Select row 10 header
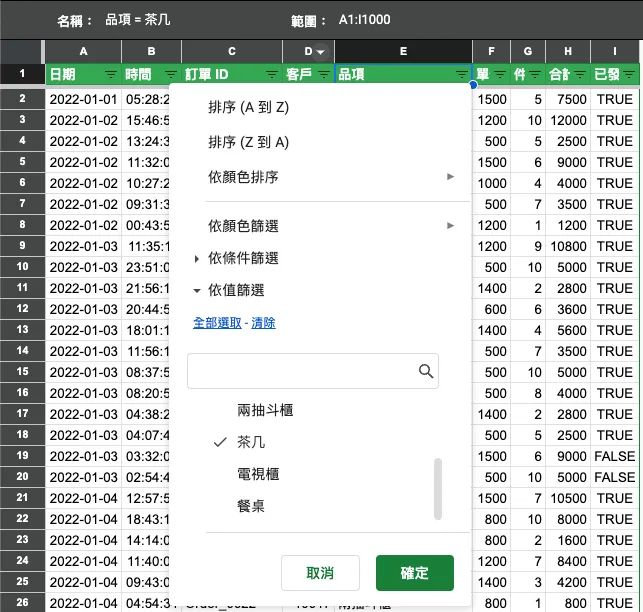The image size is (643, 612). coord(23,267)
